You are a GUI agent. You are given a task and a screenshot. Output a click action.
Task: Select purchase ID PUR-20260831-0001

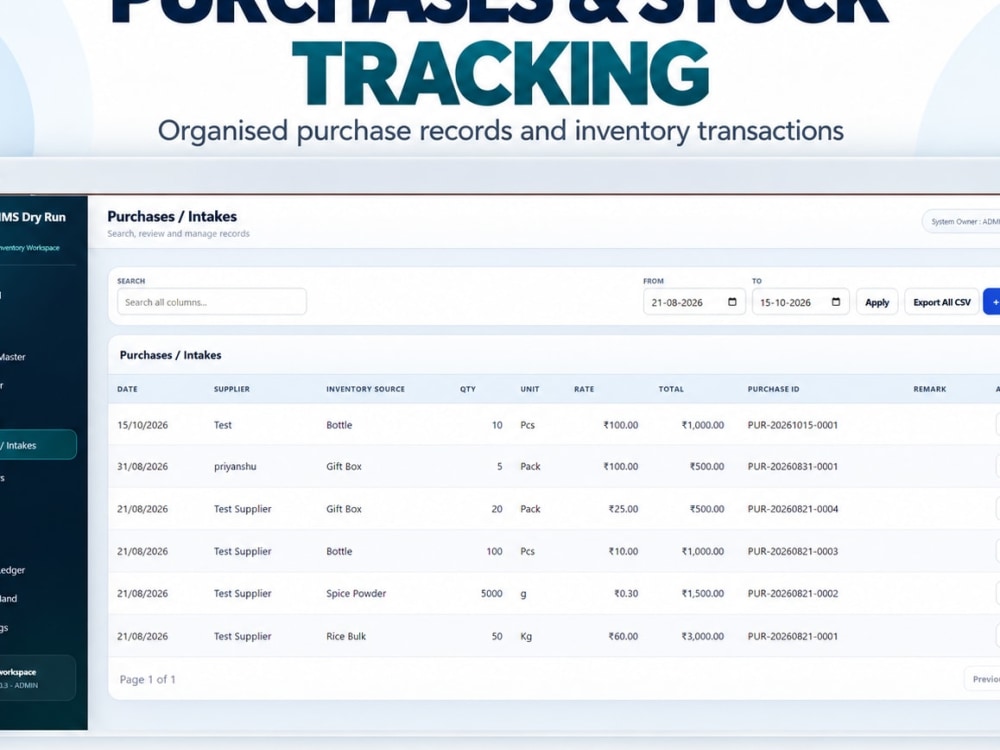(x=793, y=466)
